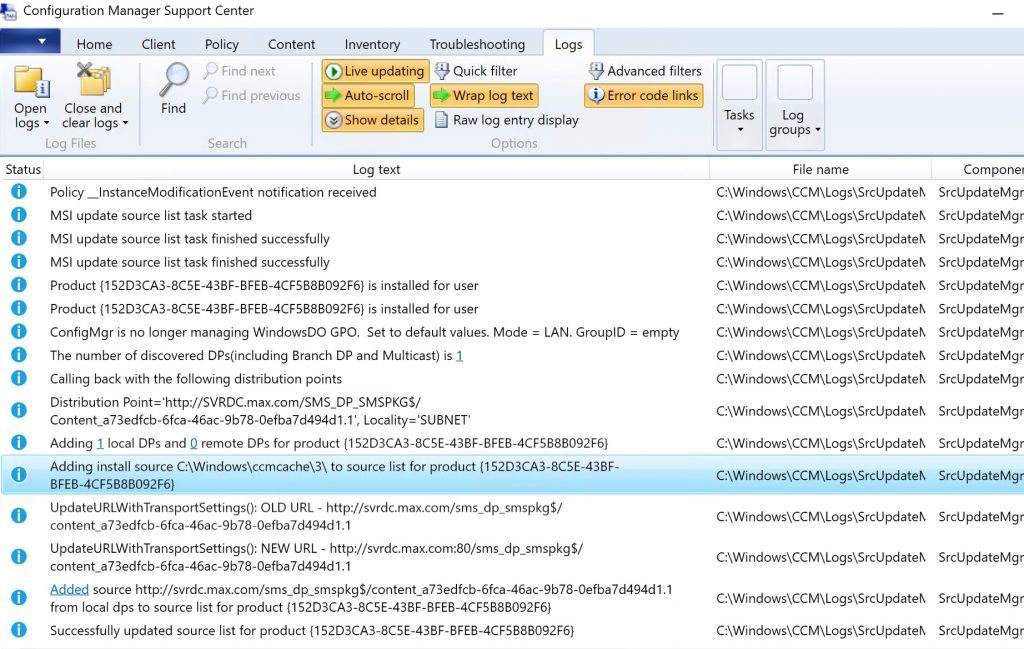The width and height of the screenshot is (1024, 649).
Task: Open the Inventory tab
Action: coord(372,44)
